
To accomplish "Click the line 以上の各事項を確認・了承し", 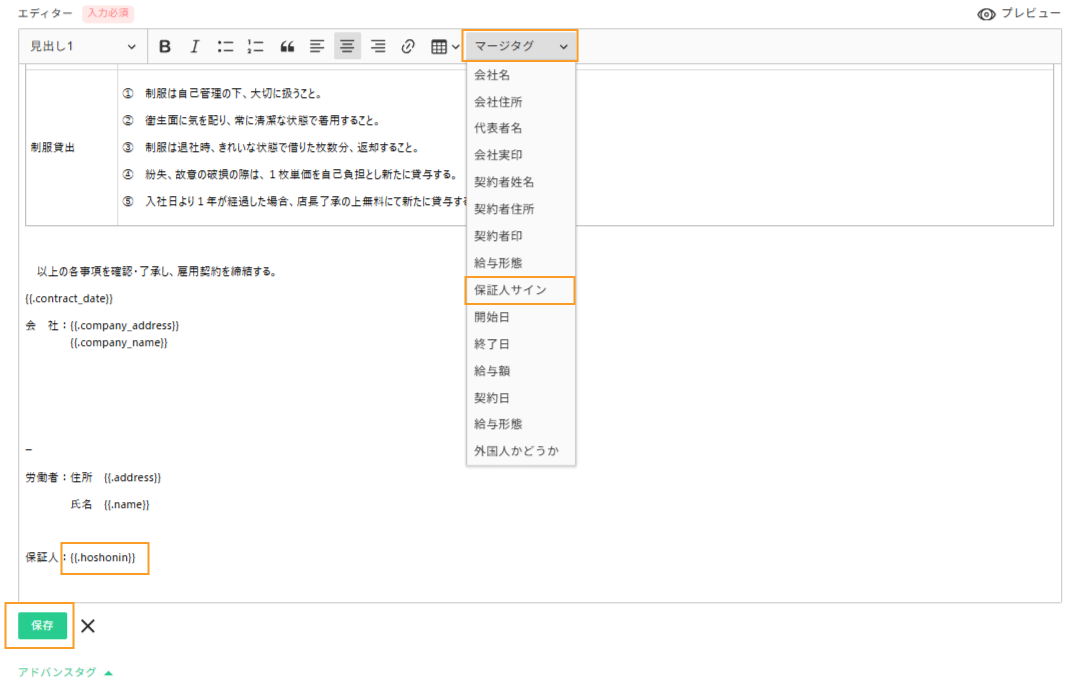I will click(157, 271).
